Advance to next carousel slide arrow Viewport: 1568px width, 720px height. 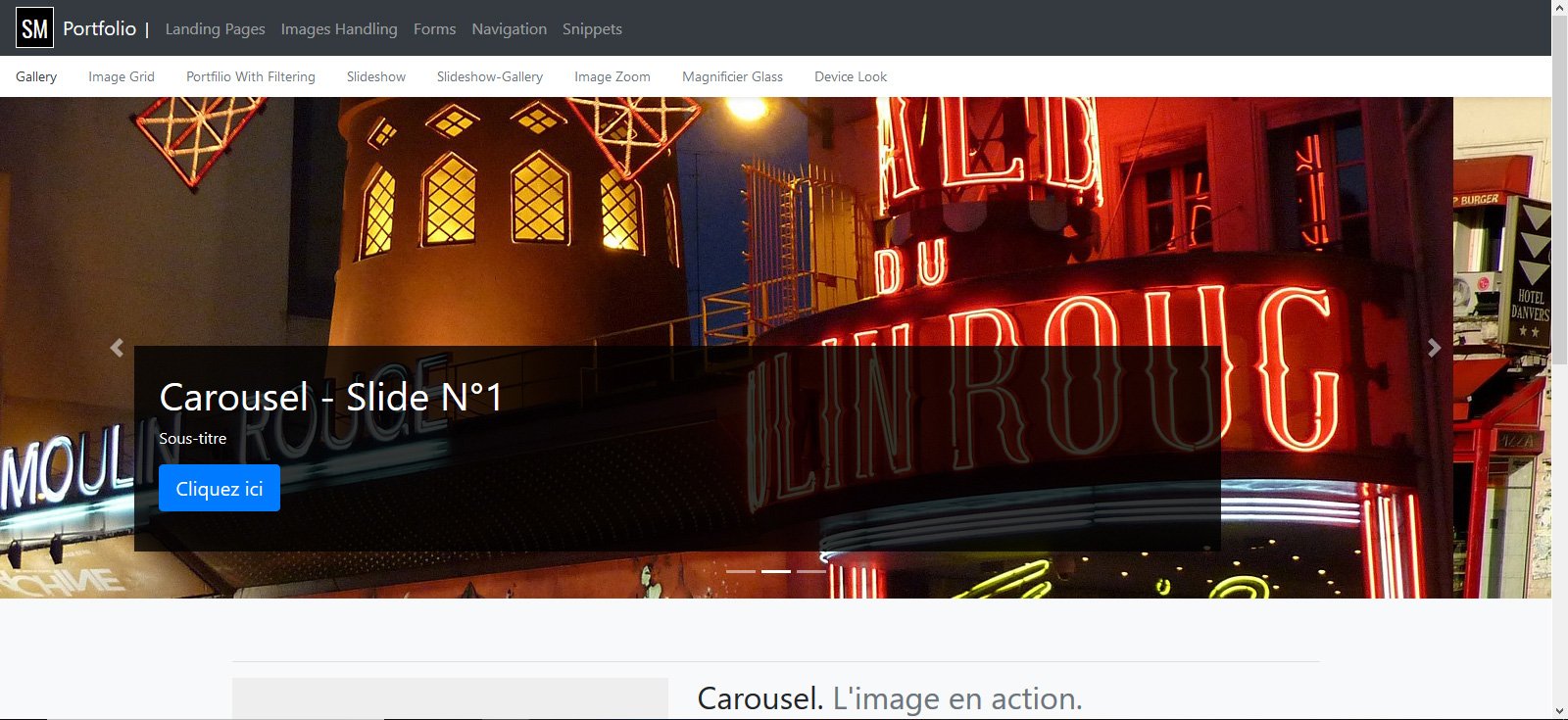pos(1435,348)
